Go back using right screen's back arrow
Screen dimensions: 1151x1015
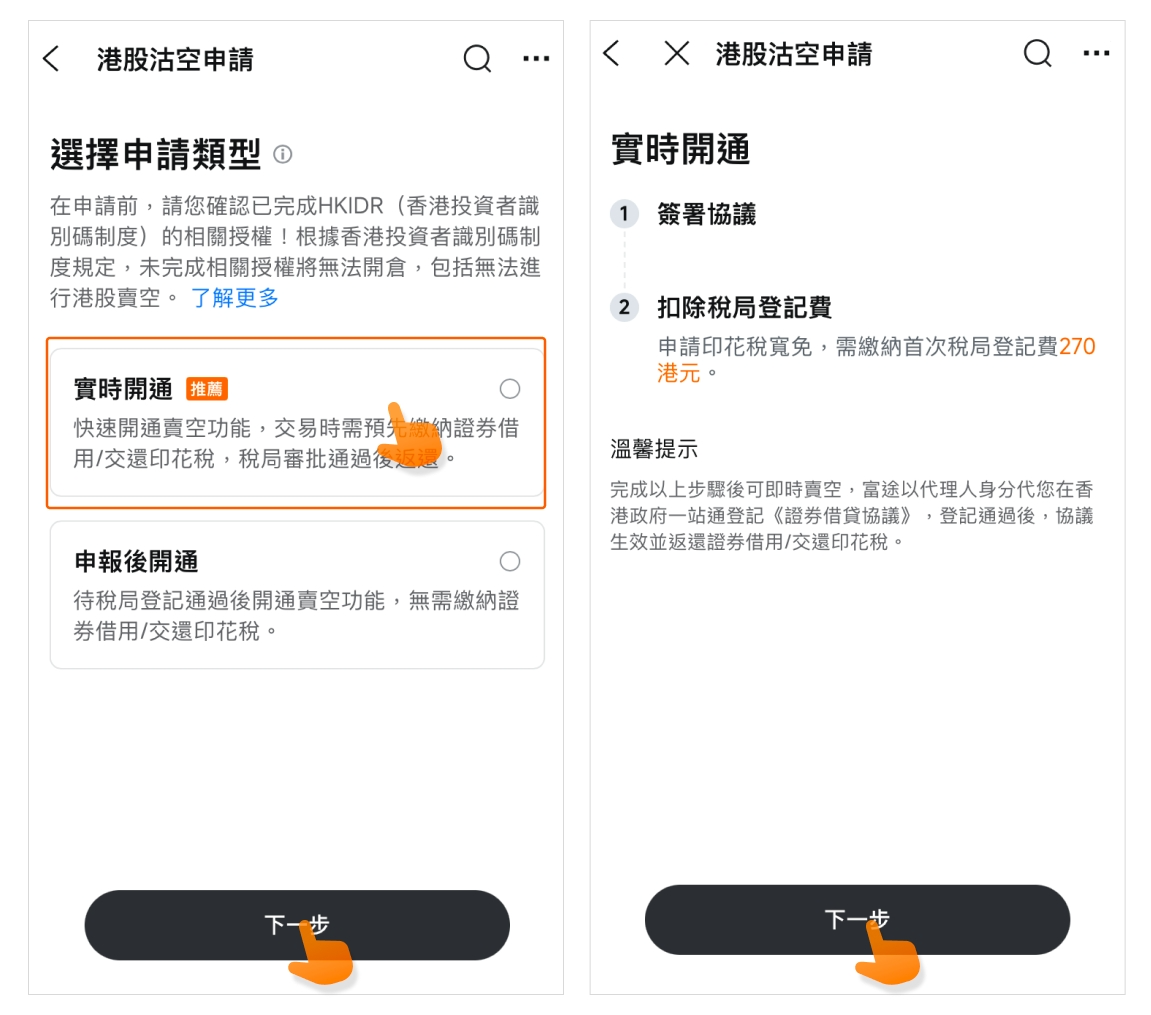611,53
